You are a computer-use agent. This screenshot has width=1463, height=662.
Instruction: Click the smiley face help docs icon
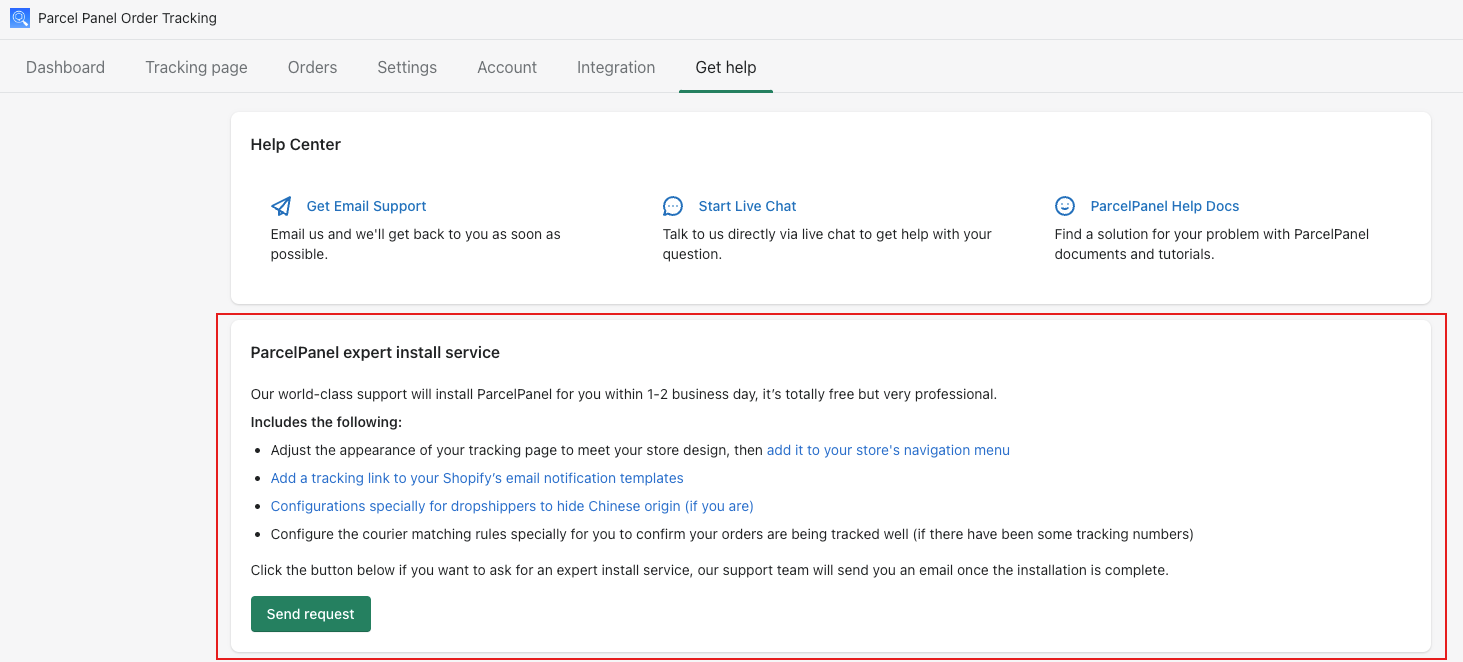tap(1065, 206)
